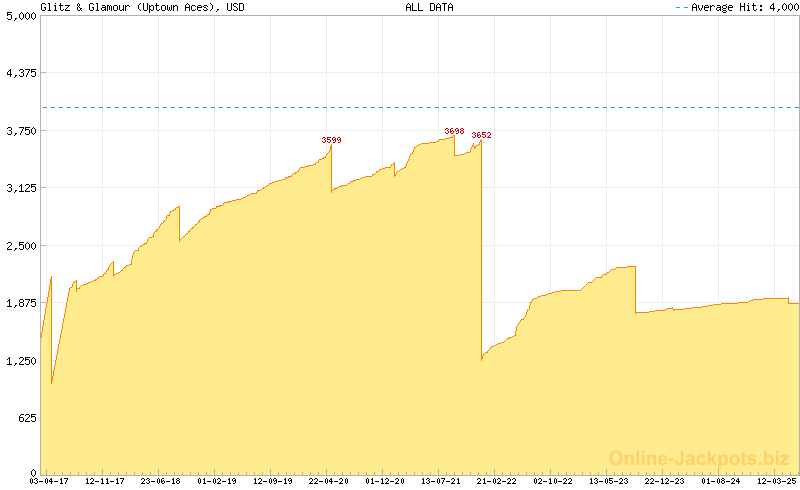Viewport: 800px width, 490px height.
Task: Click the 12-03-25 date on the x-axis
Action: pos(777,481)
